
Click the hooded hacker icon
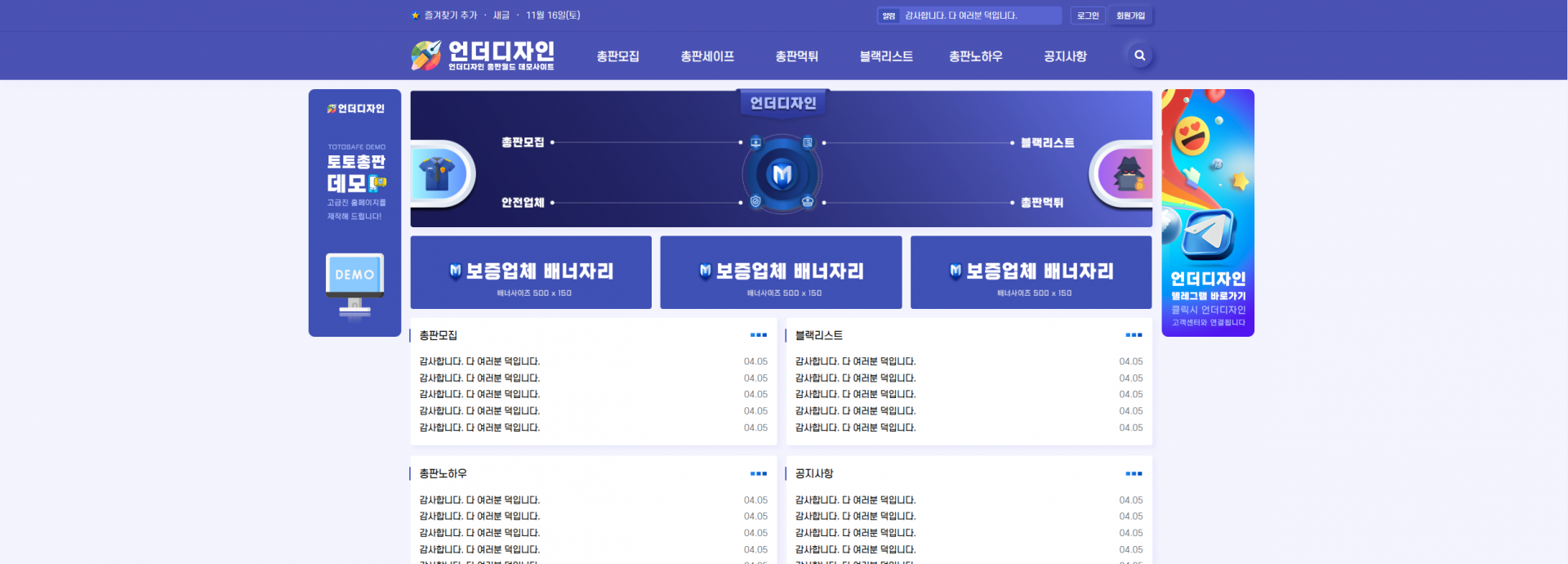point(1129,174)
